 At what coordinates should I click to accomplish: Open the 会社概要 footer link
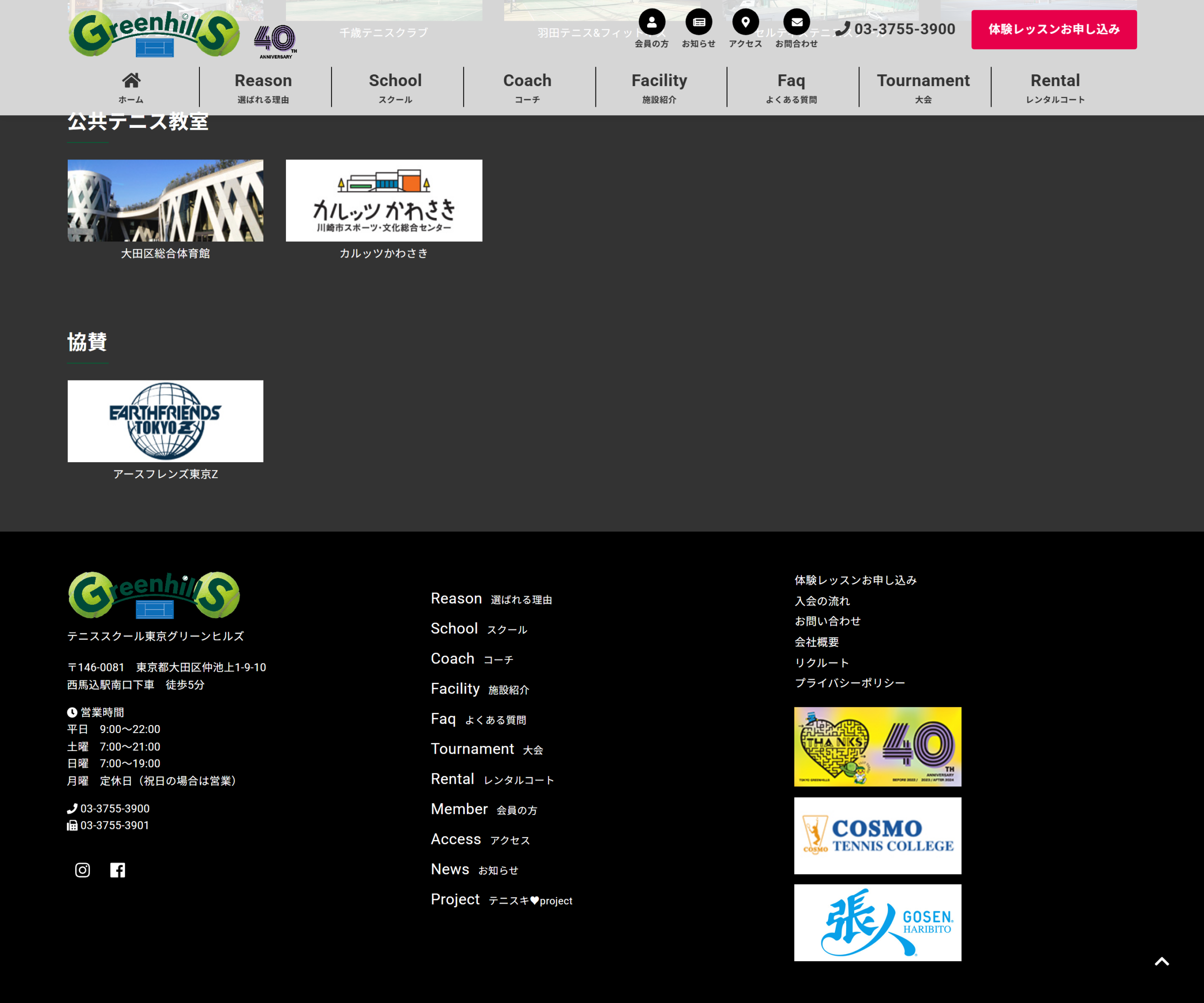(816, 642)
